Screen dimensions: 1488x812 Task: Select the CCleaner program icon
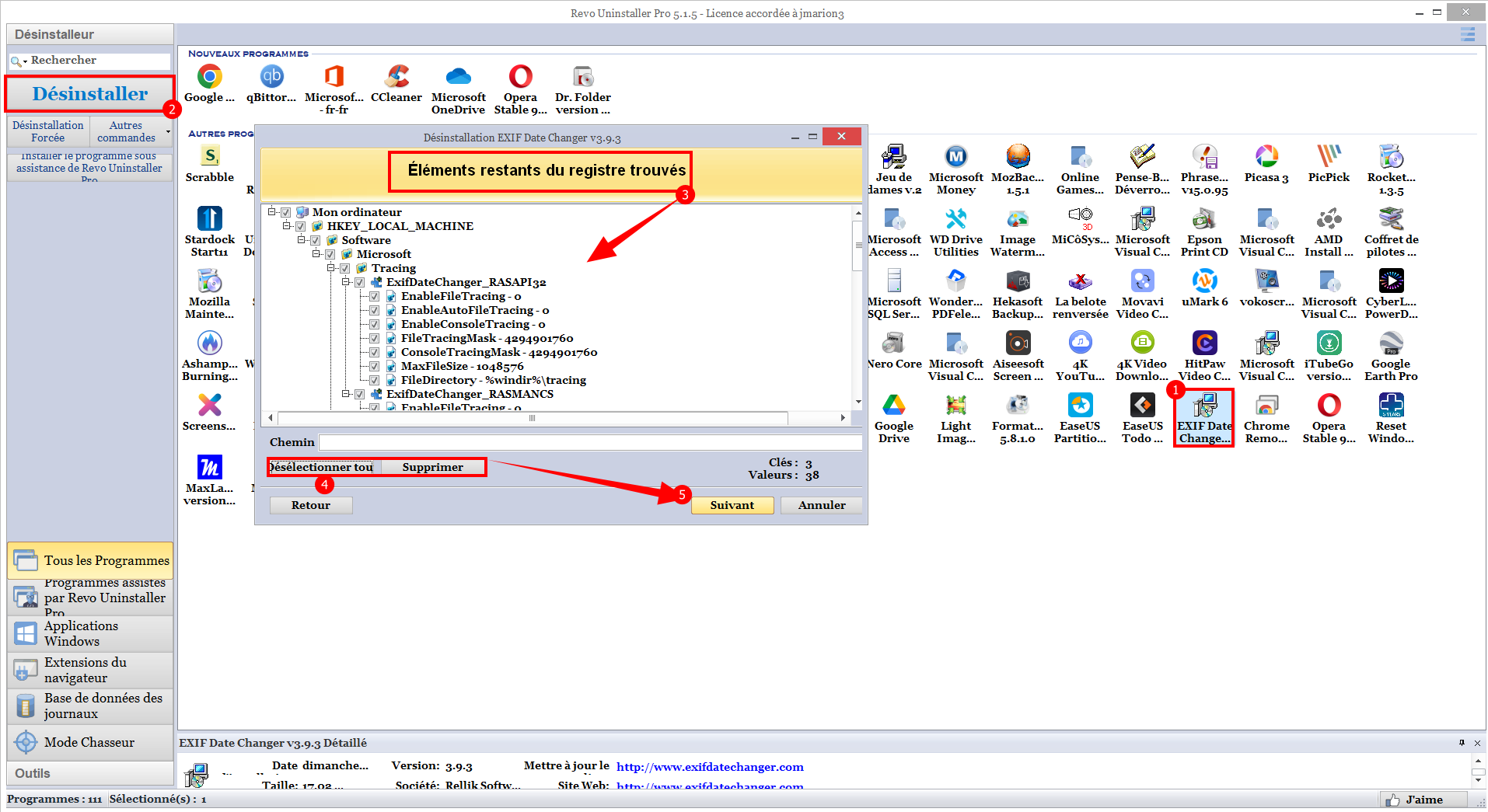[396, 77]
